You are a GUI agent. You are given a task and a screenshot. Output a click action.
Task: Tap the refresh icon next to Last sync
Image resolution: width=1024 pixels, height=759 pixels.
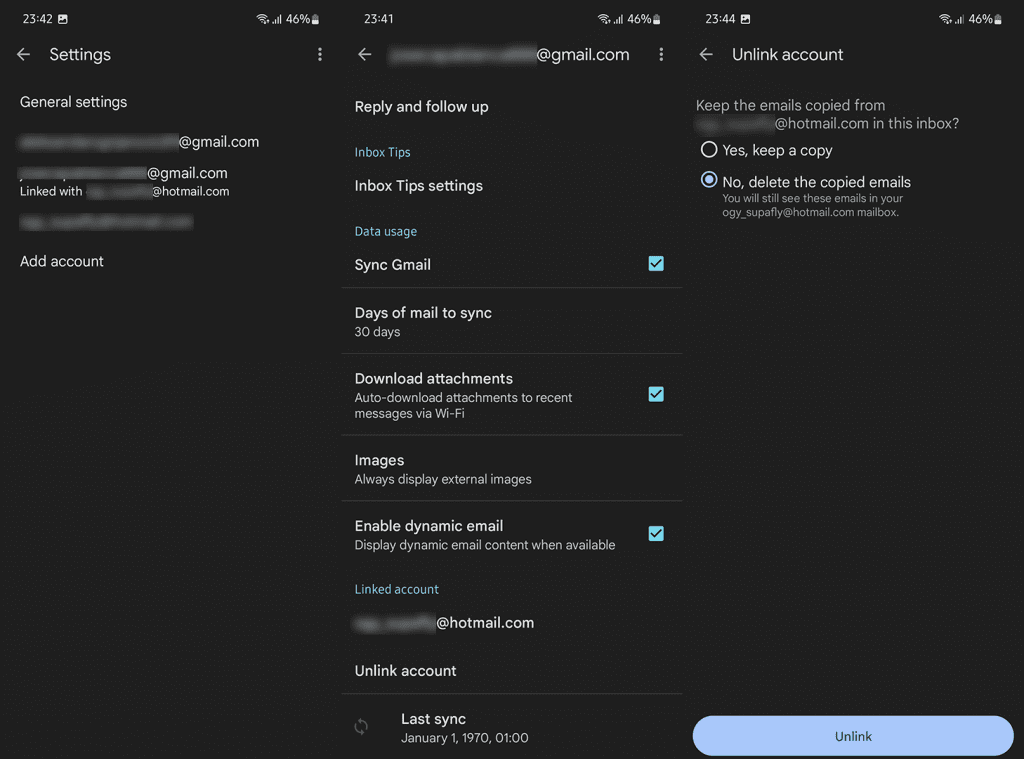click(x=361, y=727)
